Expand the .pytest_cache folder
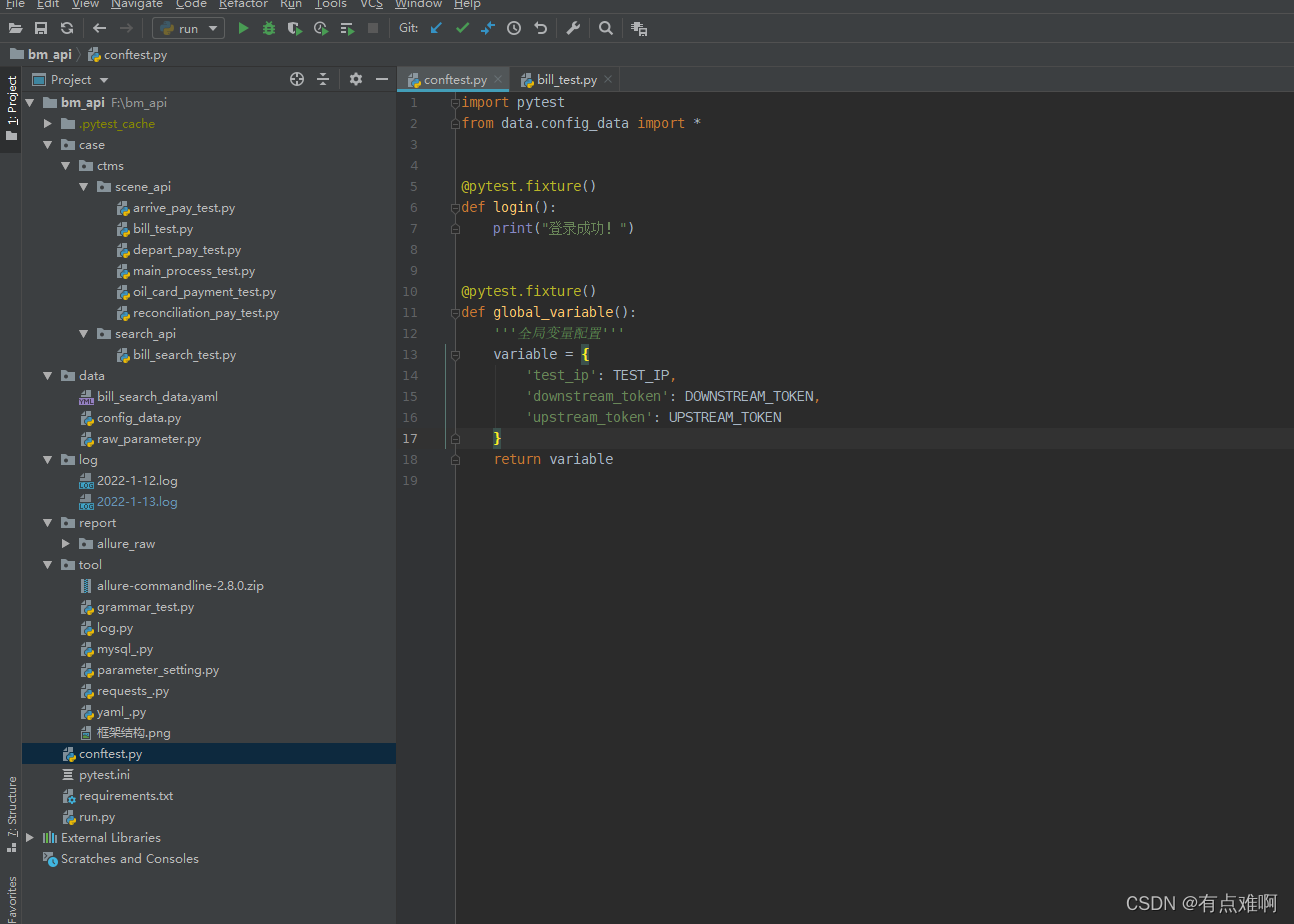Image resolution: width=1294 pixels, height=924 pixels. click(47, 124)
